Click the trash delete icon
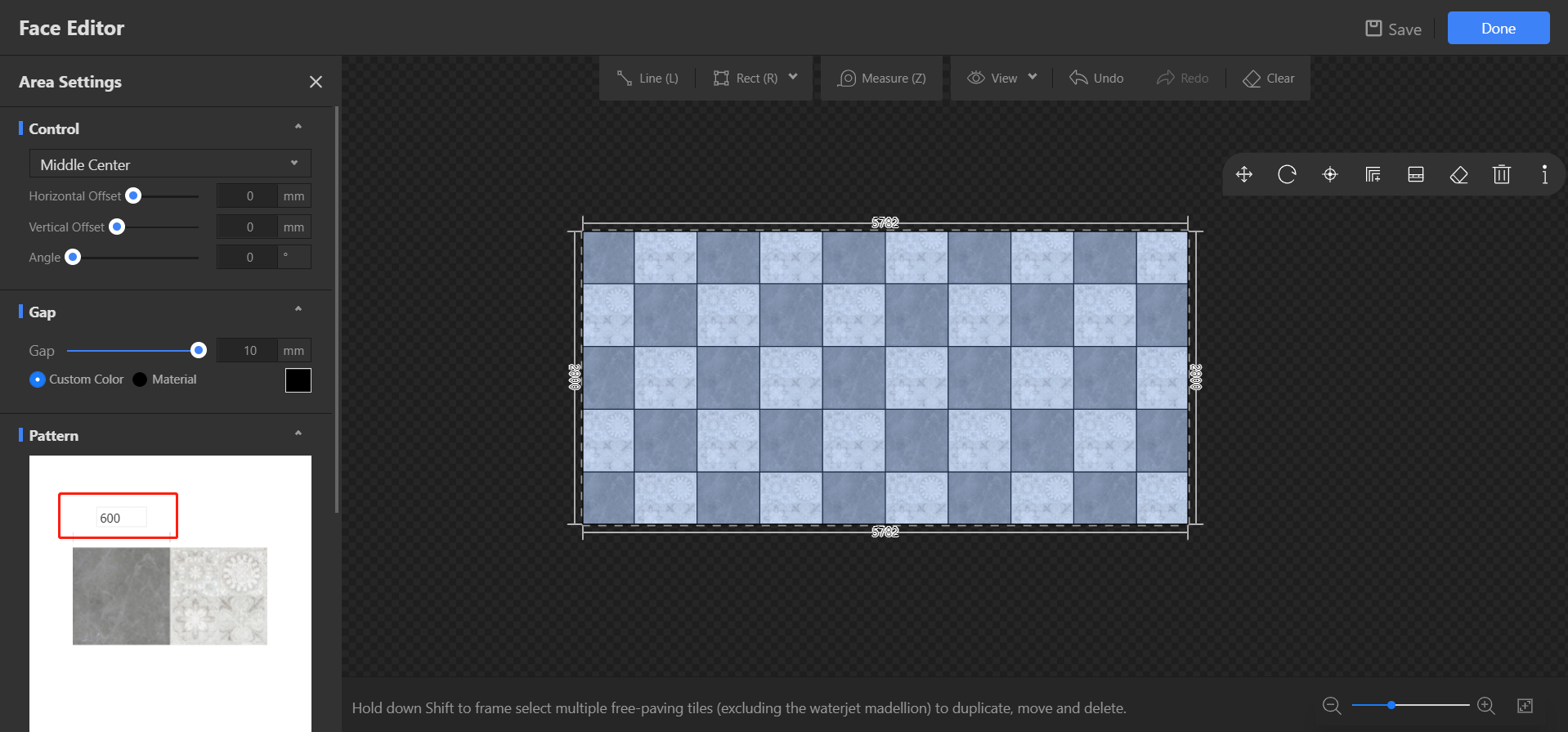The height and width of the screenshot is (732, 1568). click(x=1502, y=174)
